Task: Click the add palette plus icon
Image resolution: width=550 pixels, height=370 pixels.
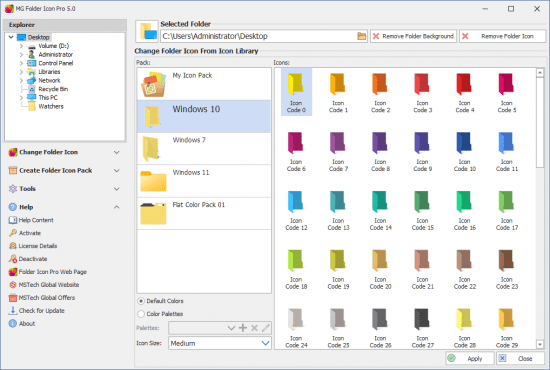Action: click(x=243, y=328)
